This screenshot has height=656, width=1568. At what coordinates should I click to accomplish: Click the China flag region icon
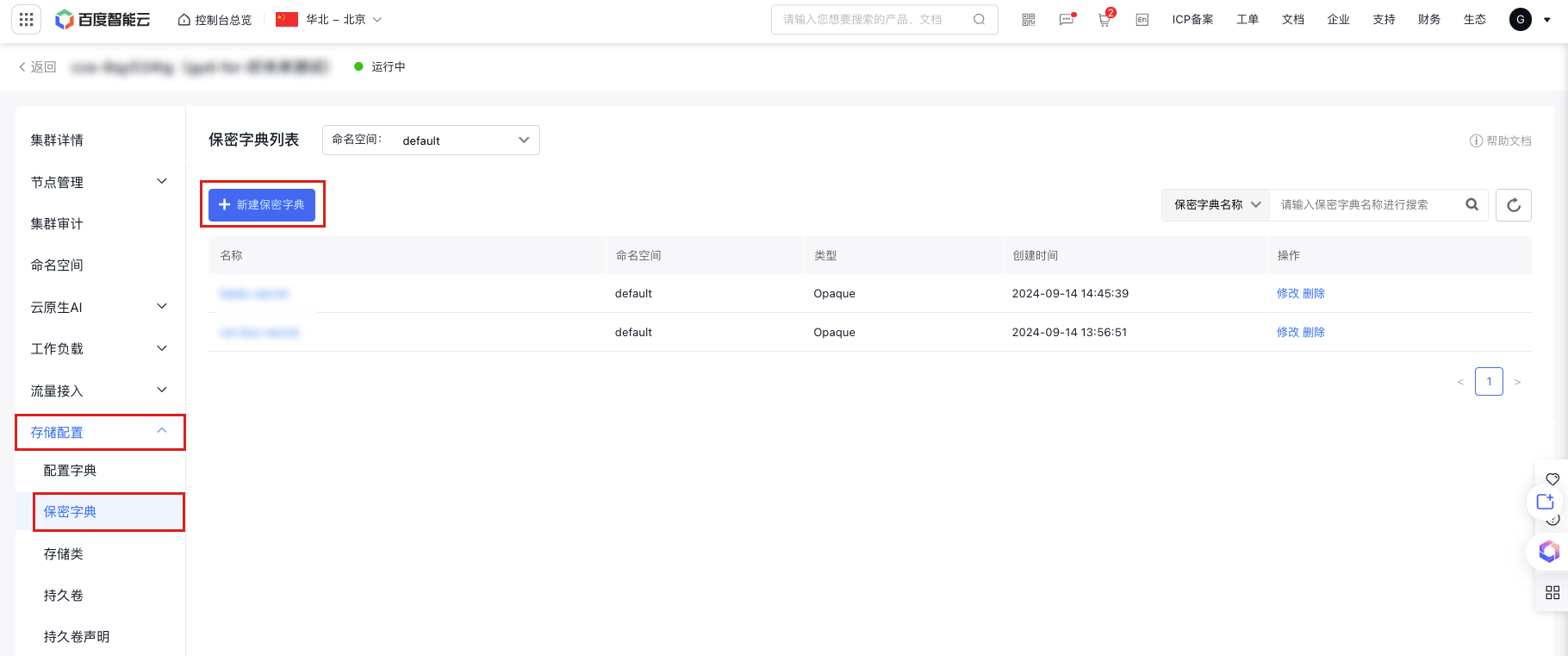click(x=287, y=19)
